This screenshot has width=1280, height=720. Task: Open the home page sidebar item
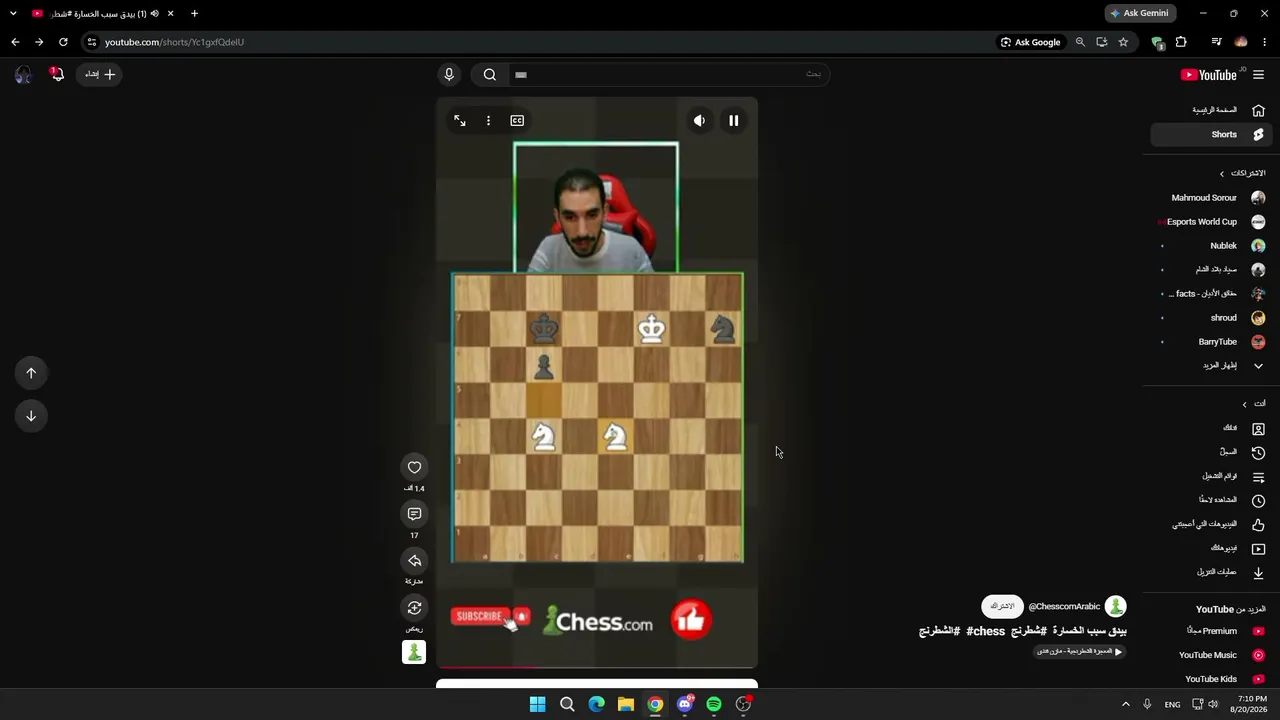(1209, 110)
